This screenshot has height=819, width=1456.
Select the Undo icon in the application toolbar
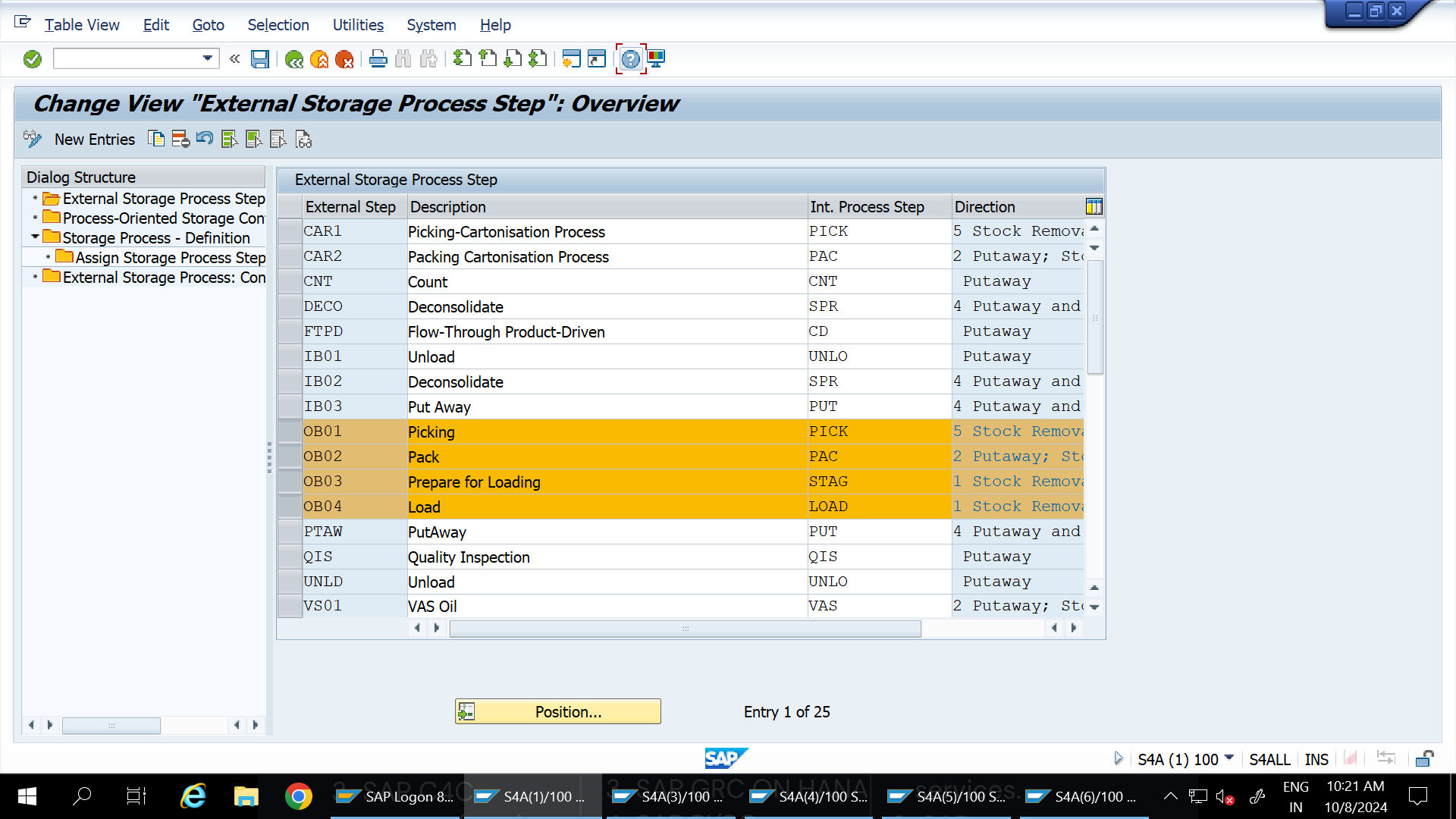(204, 139)
